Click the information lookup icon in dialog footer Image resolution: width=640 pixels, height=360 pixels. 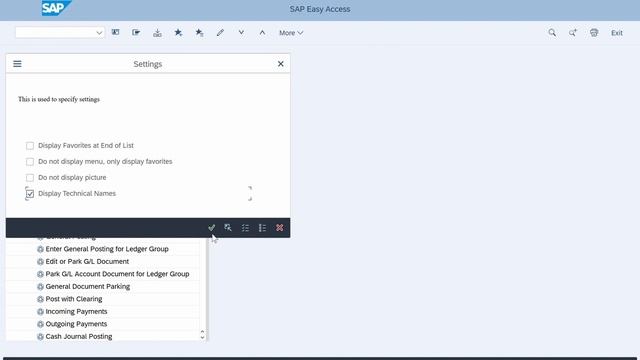(x=228, y=228)
